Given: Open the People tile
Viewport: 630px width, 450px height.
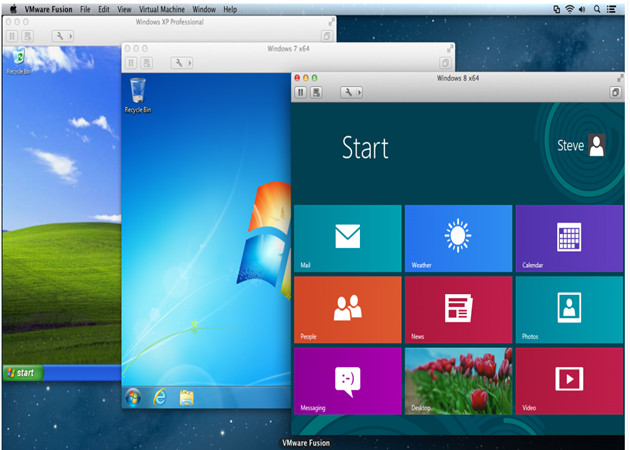Looking at the screenshot, I should pos(347,309).
